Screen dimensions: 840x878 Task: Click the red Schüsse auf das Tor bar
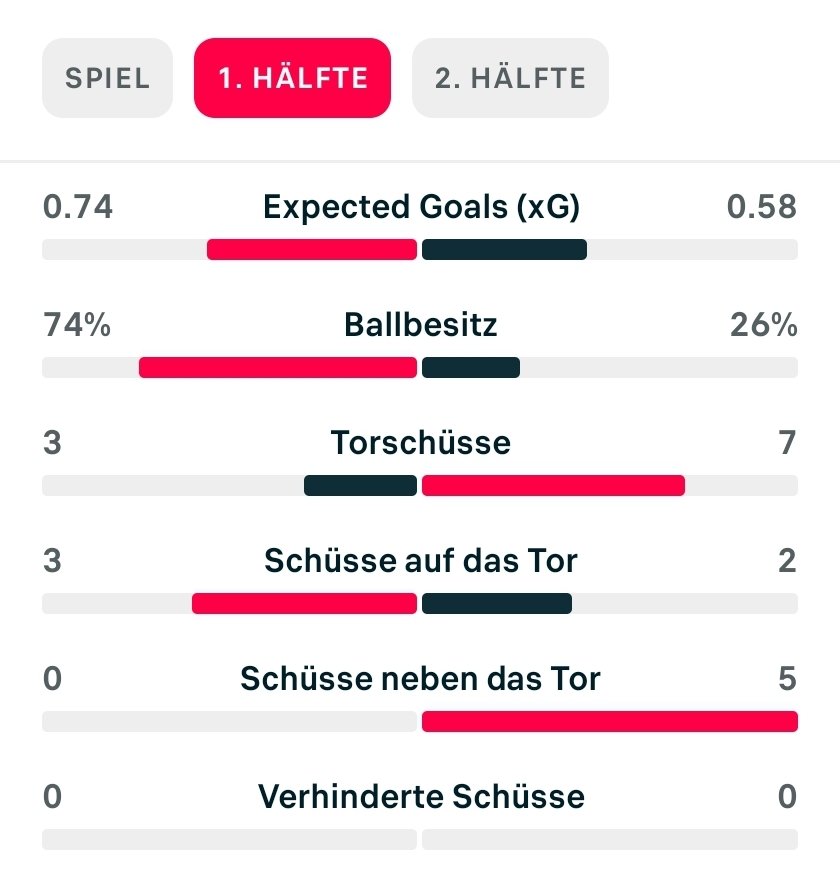305,604
